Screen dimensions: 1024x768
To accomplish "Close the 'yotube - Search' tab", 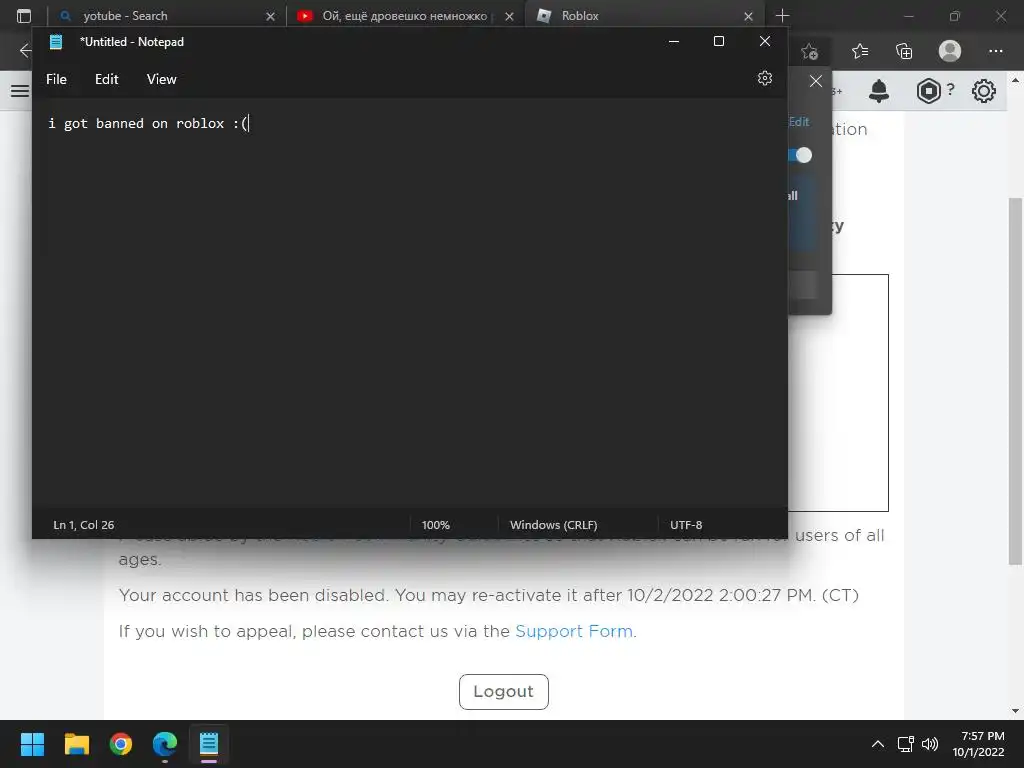I will tap(270, 16).
